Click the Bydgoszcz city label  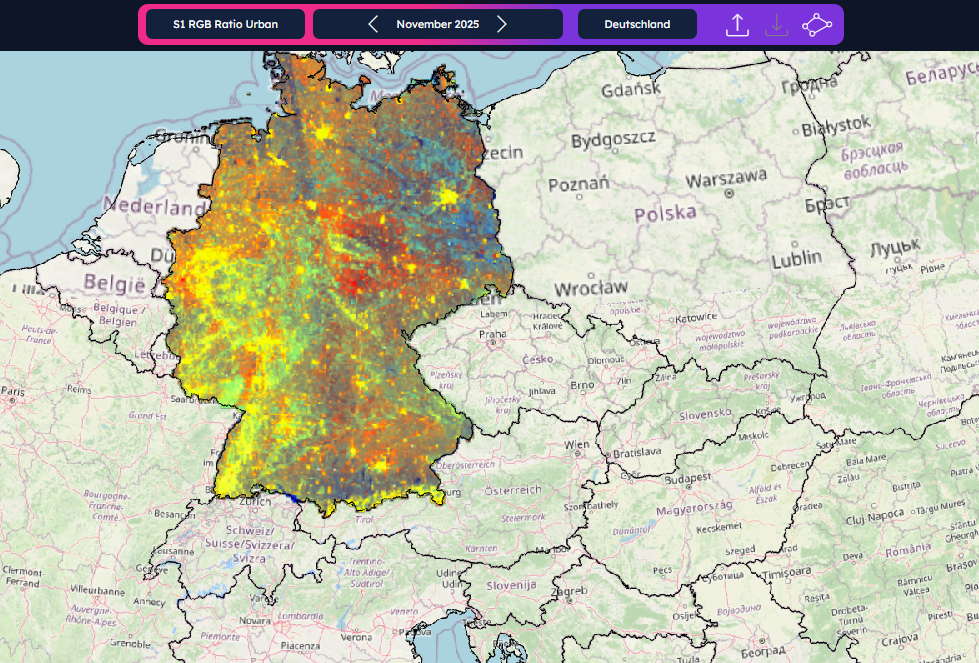(613, 138)
